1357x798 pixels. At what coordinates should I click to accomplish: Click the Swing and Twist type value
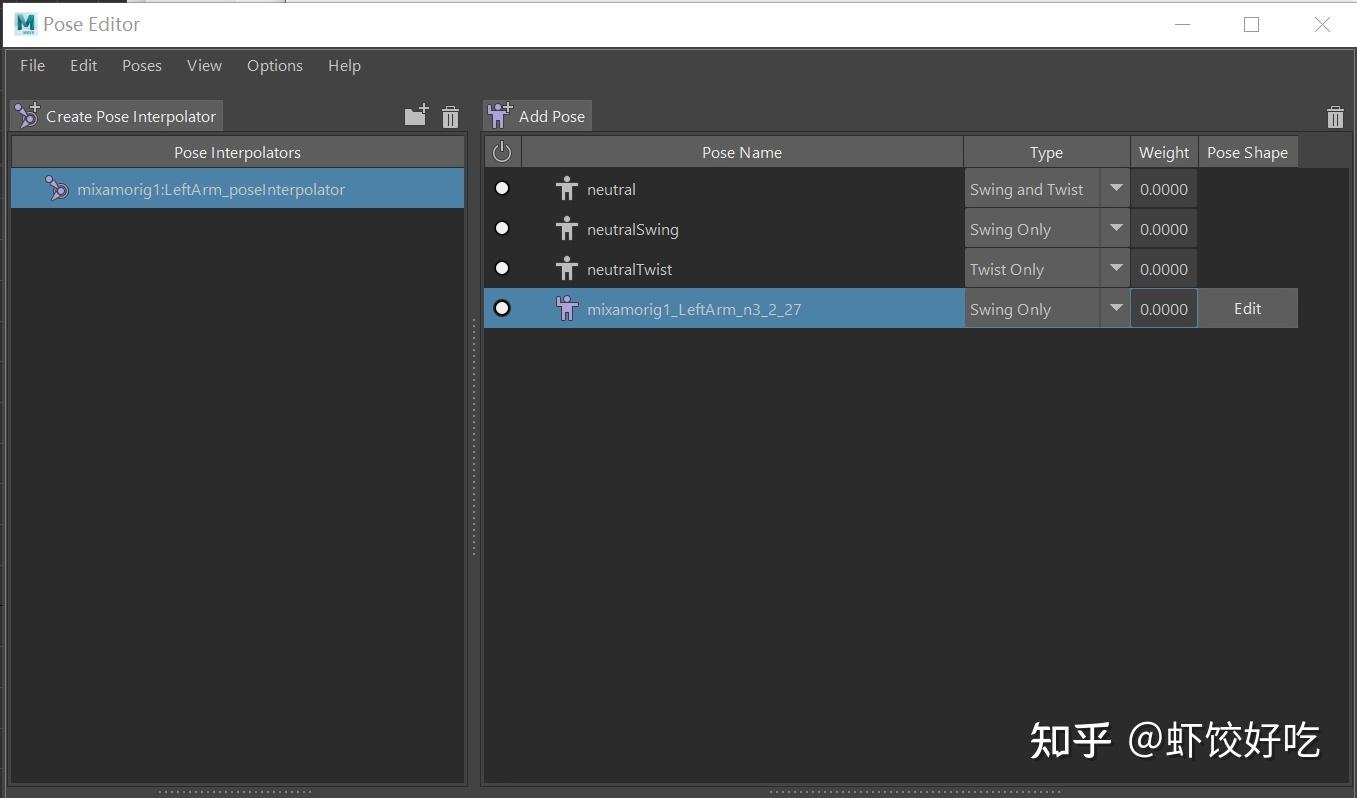pos(1027,189)
